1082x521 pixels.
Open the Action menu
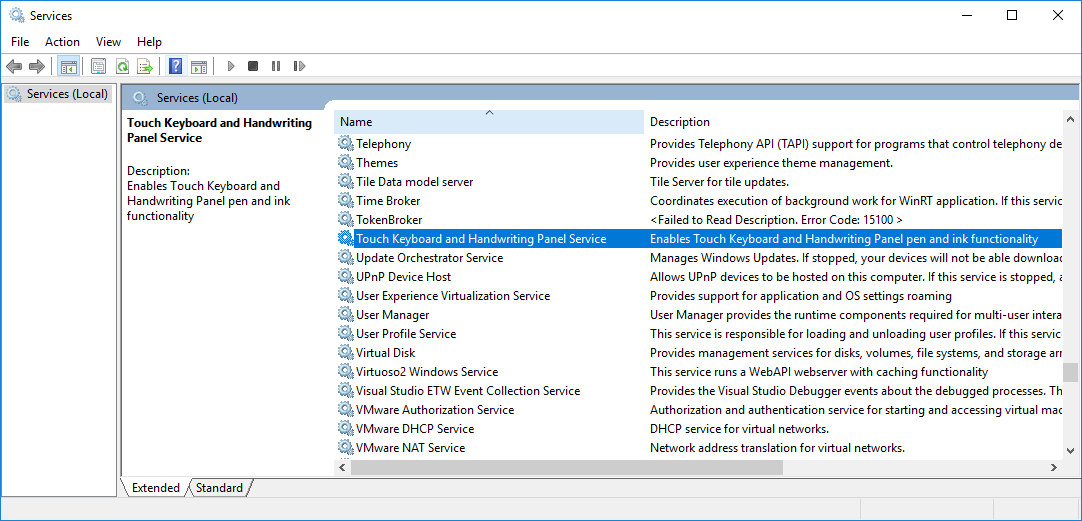(63, 41)
